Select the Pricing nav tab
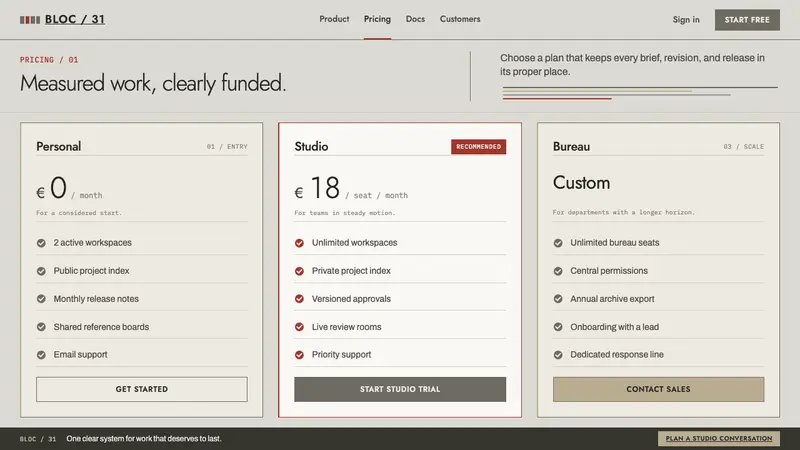The height and width of the screenshot is (450, 800). point(377,19)
